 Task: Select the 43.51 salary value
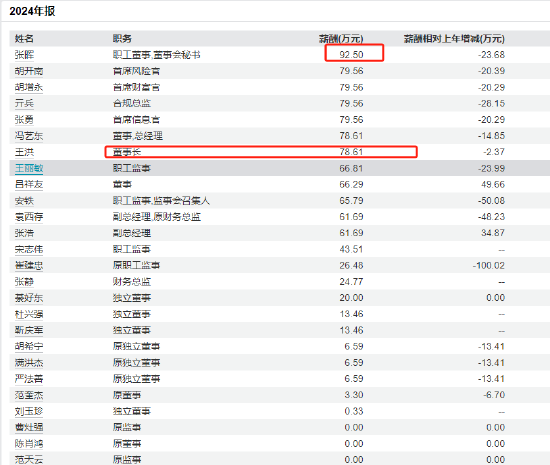tap(351, 249)
